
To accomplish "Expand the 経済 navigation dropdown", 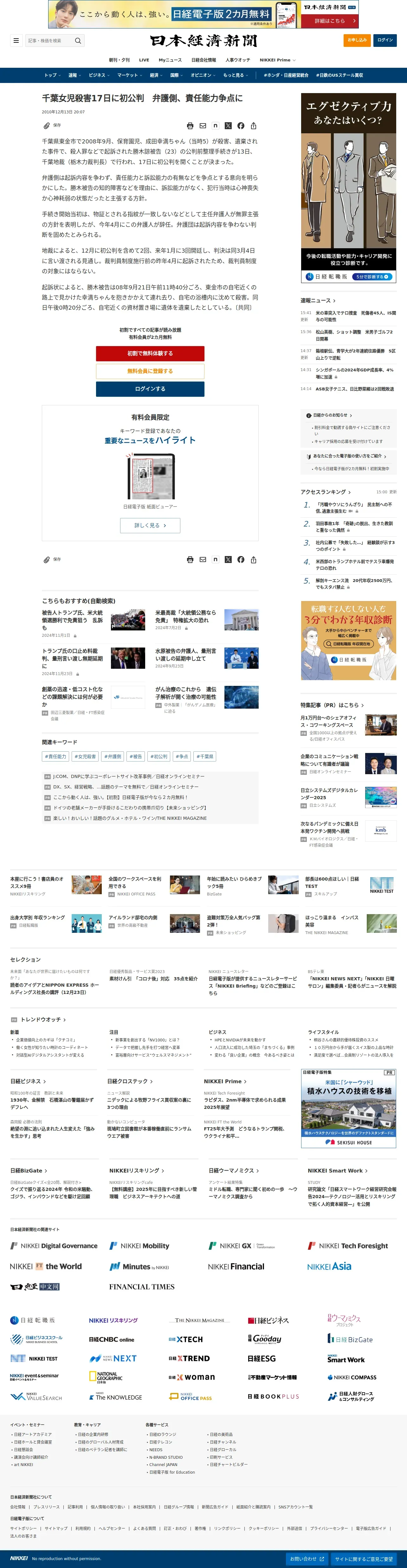I will [x=156, y=75].
